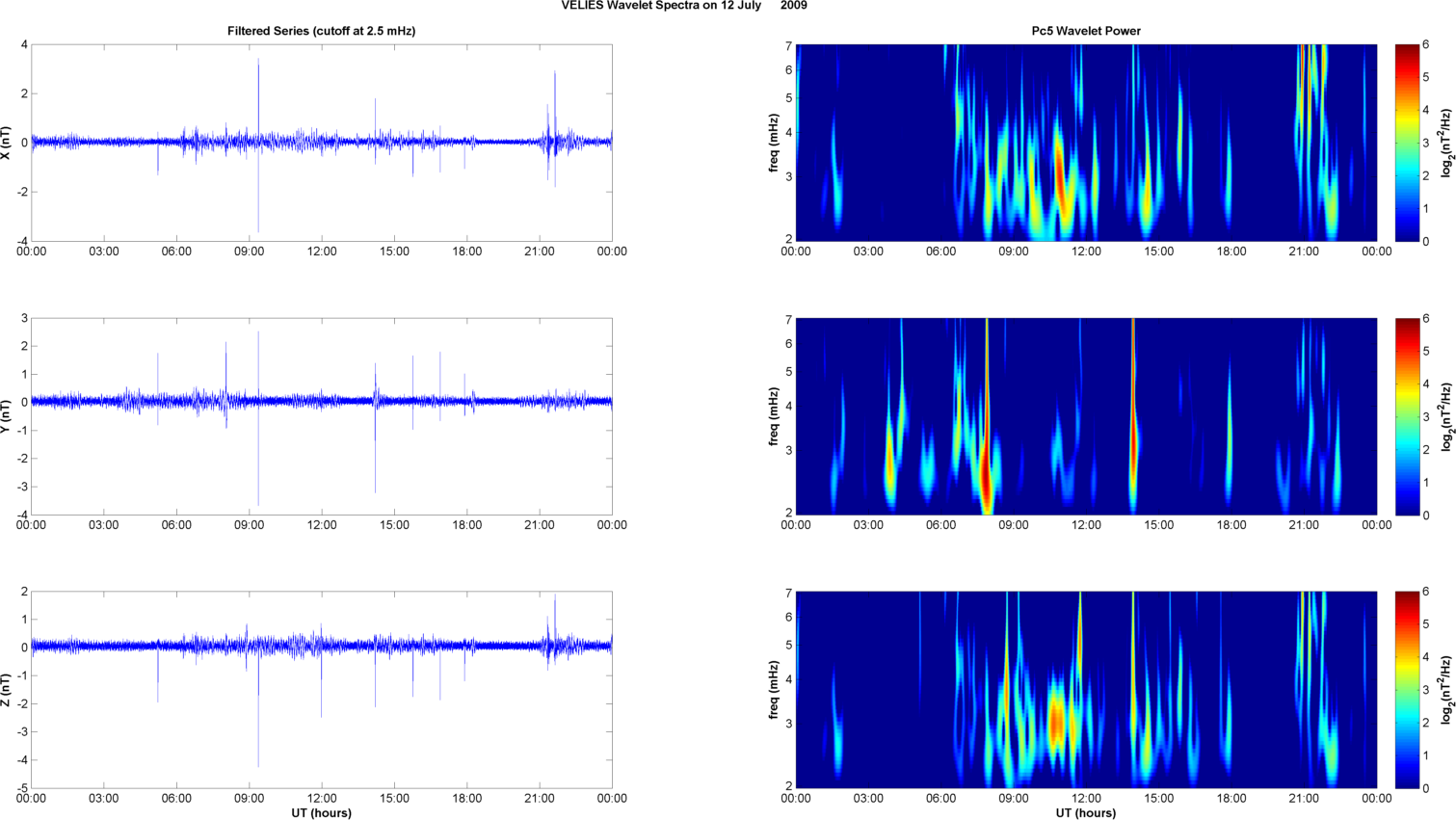The image size is (1456, 820).
Task: Select the "Pc5 Wavelet Power" heading
Action: coord(1086,31)
